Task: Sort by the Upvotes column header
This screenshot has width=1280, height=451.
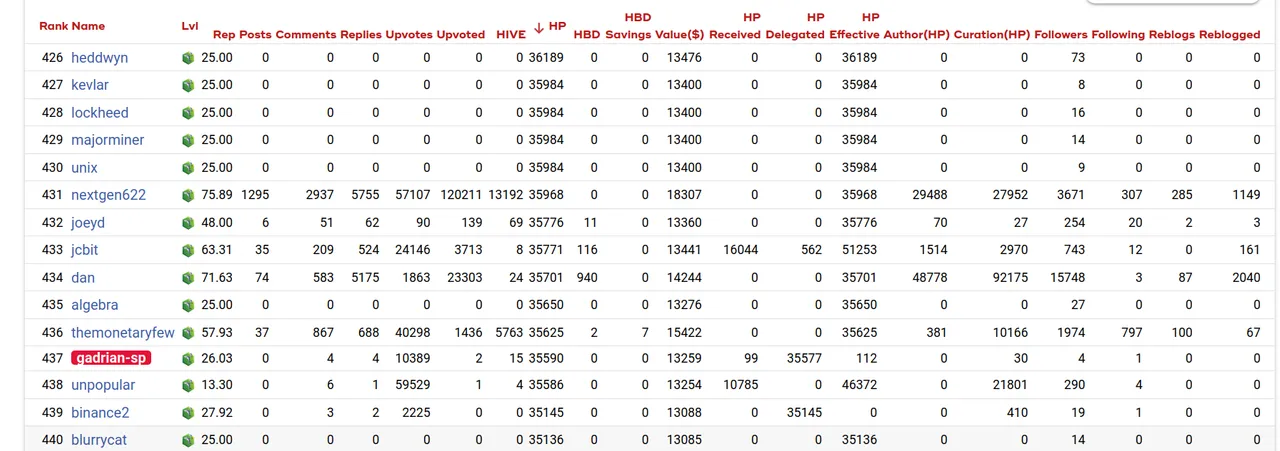Action: 409,34
